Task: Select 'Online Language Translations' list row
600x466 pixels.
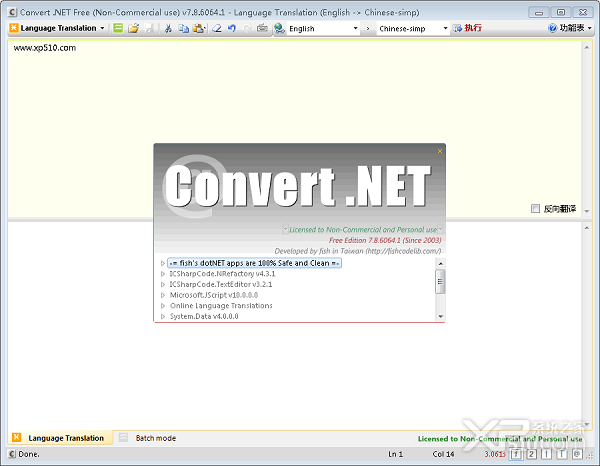Action: 221,306
